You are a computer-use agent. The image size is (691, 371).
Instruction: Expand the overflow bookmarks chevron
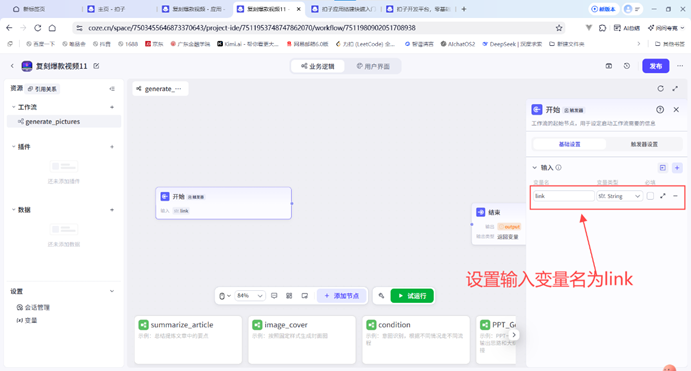(639, 44)
